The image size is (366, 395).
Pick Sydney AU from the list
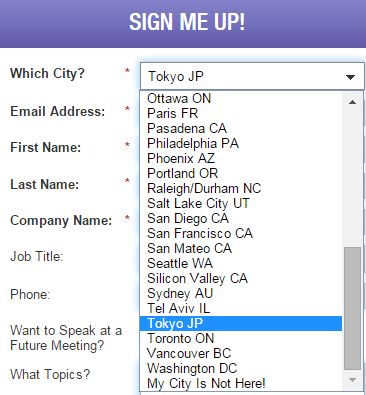241,293
